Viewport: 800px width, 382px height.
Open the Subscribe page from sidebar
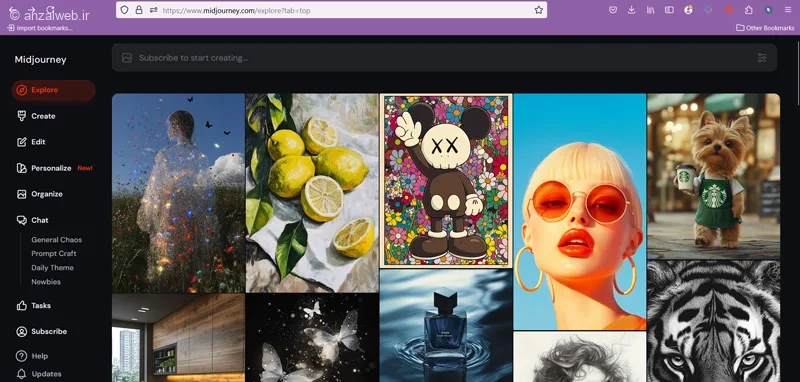[42, 332]
